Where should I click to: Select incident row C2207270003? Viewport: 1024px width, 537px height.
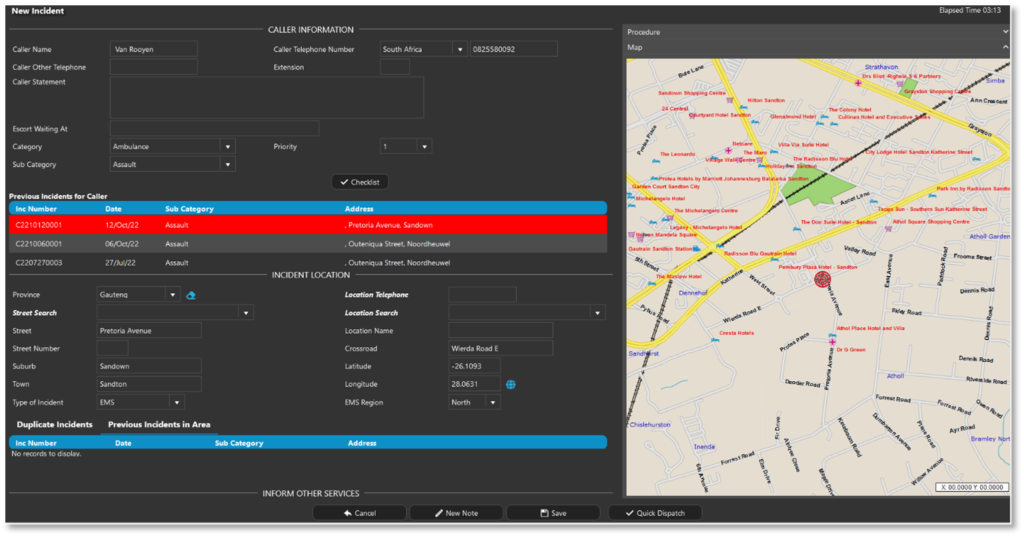click(x=308, y=263)
